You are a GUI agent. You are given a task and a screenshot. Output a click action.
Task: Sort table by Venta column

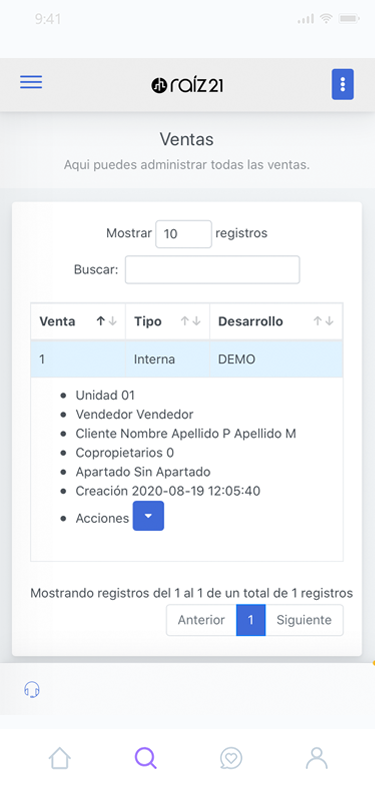[78, 321]
